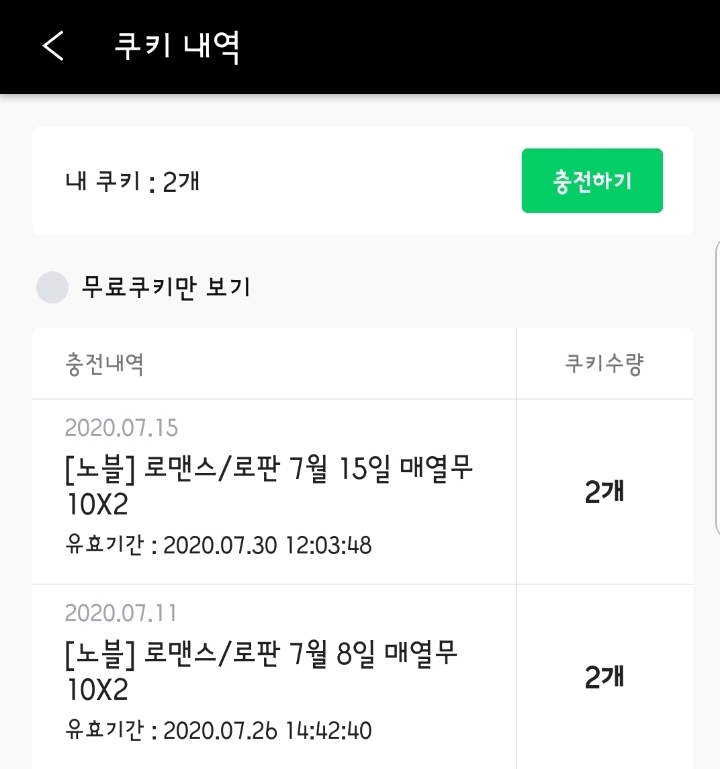Tap validity date 2020.07.30 12:03:48
This screenshot has height=769, width=720.
[267, 545]
